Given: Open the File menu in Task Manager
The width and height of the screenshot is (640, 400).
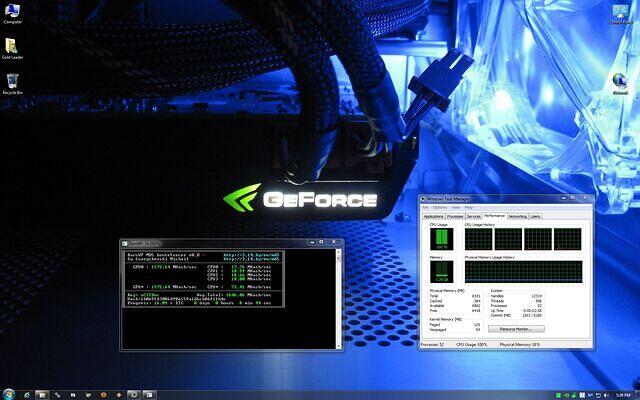Looking at the screenshot, I should pos(426,207).
